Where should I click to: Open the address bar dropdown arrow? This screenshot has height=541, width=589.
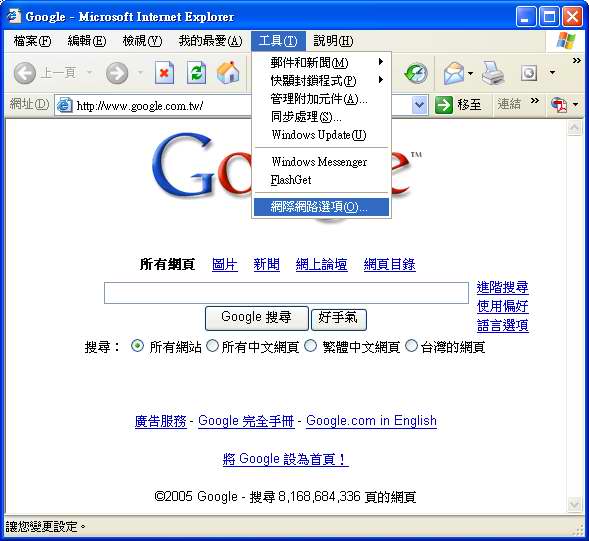(419, 105)
